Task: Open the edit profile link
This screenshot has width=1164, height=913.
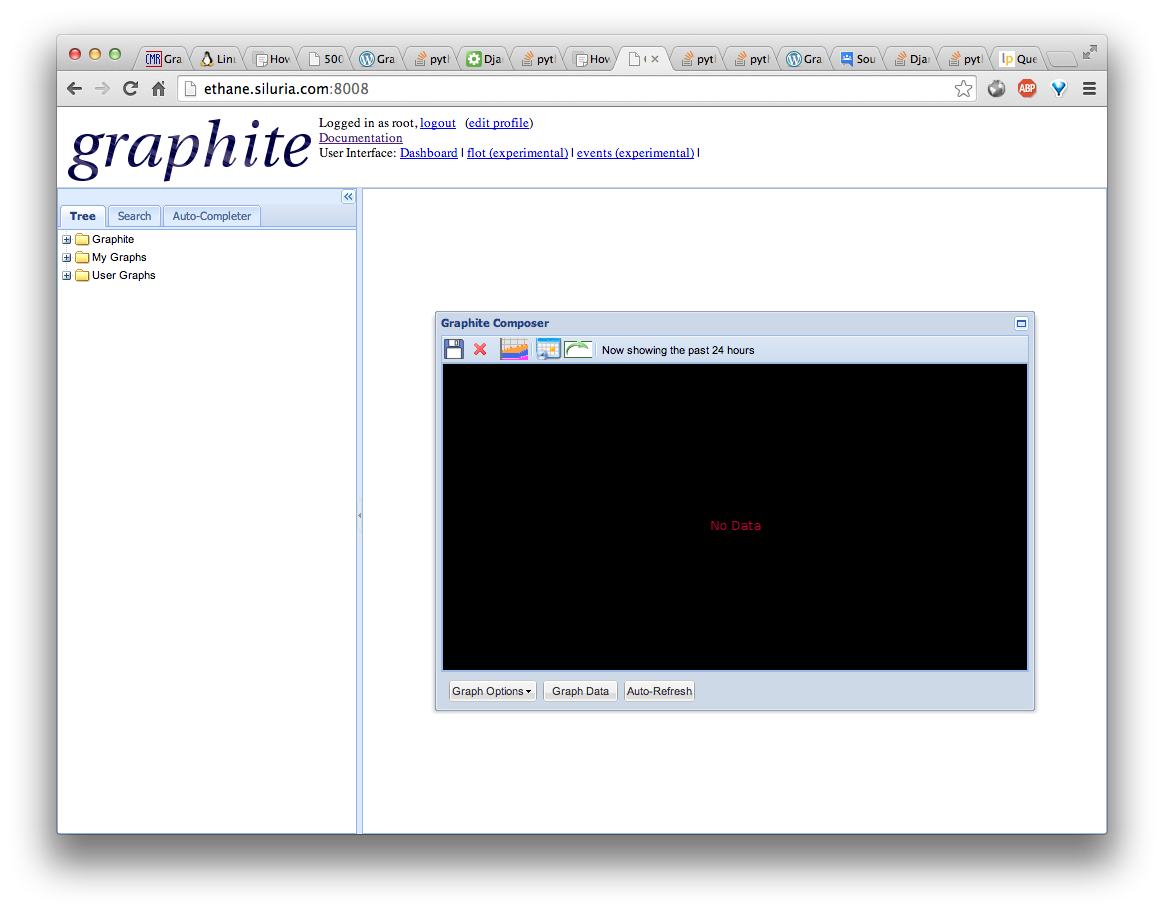Action: 499,123
